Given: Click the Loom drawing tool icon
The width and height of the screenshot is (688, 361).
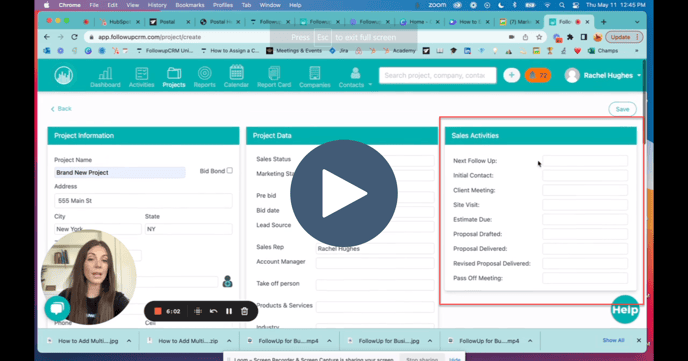Looking at the screenshot, I should [x=198, y=311].
